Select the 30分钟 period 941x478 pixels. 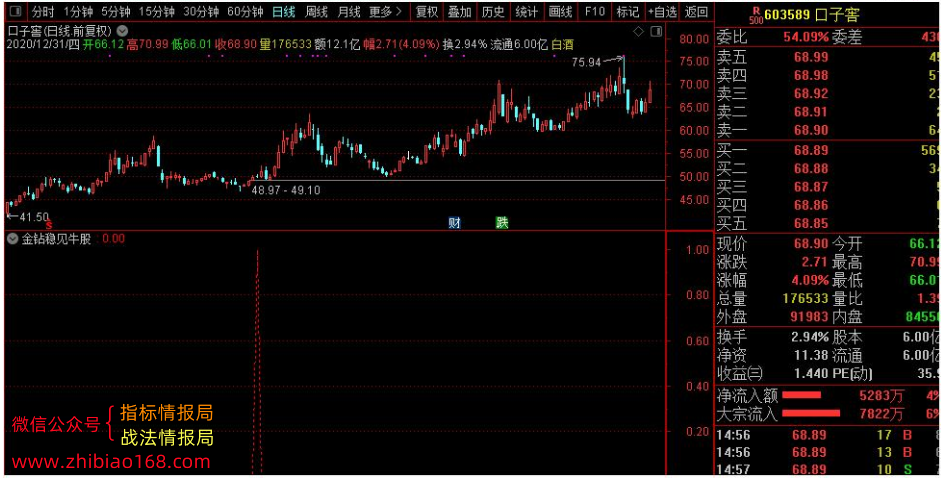pyautogui.click(x=201, y=11)
